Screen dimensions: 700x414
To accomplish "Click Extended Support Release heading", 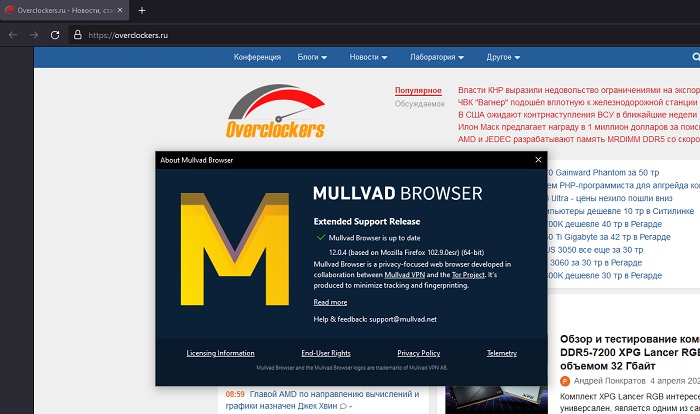I will (367, 222).
